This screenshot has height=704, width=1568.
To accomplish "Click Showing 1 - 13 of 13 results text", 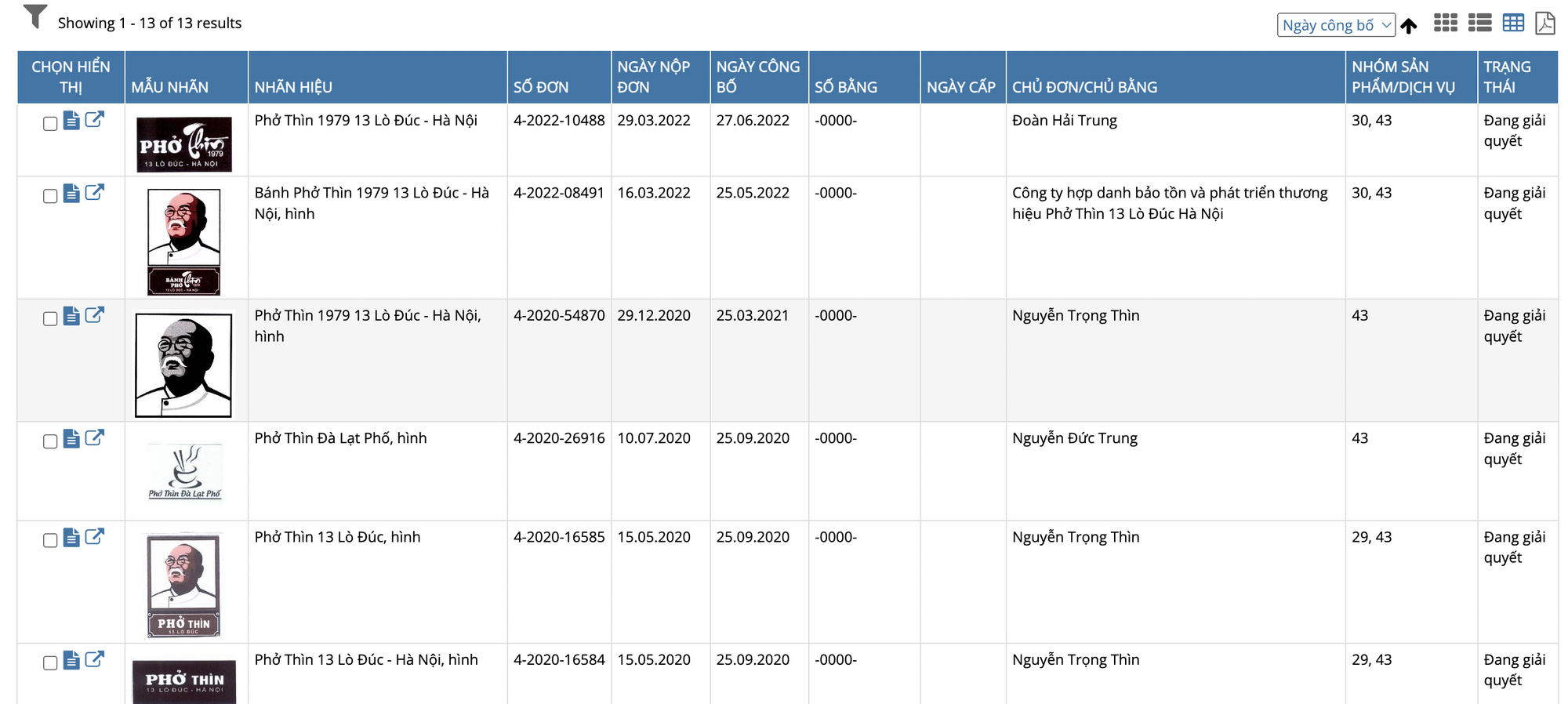I will [150, 23].
